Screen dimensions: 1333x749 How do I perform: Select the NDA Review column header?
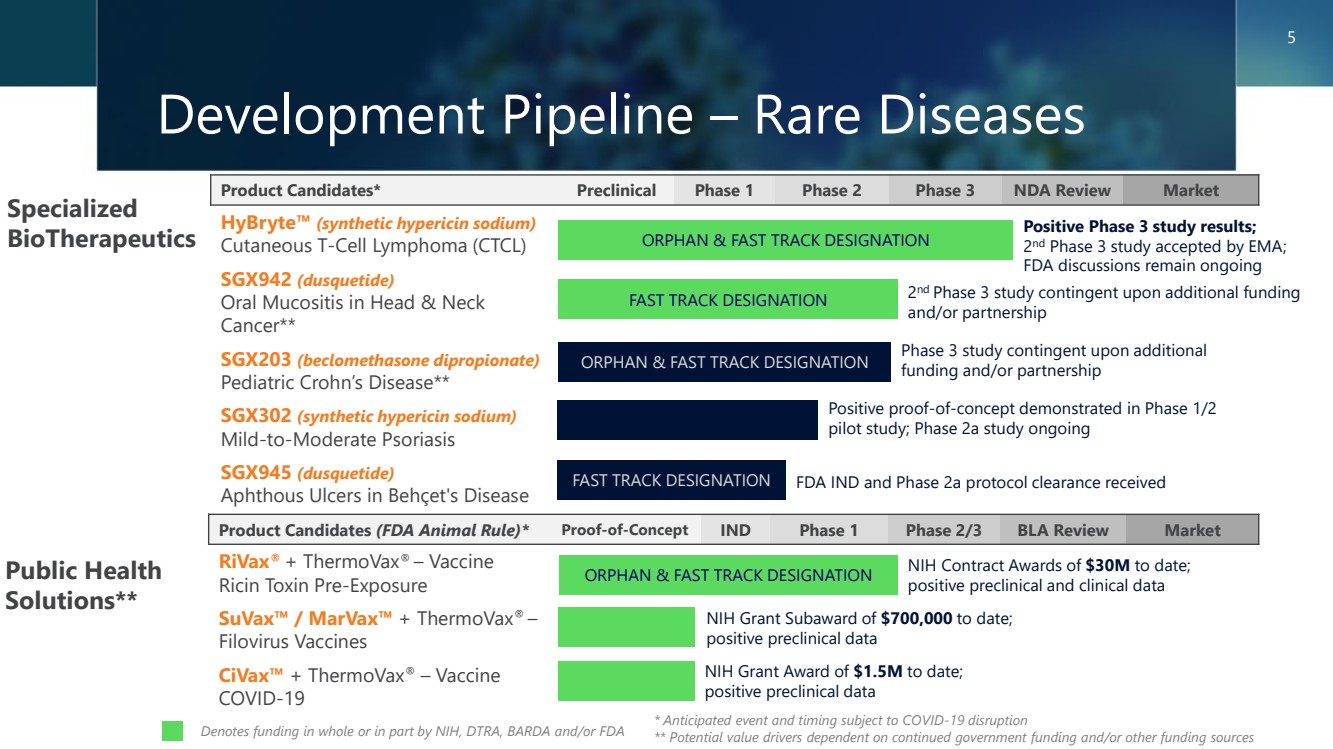coord(1061,190)
